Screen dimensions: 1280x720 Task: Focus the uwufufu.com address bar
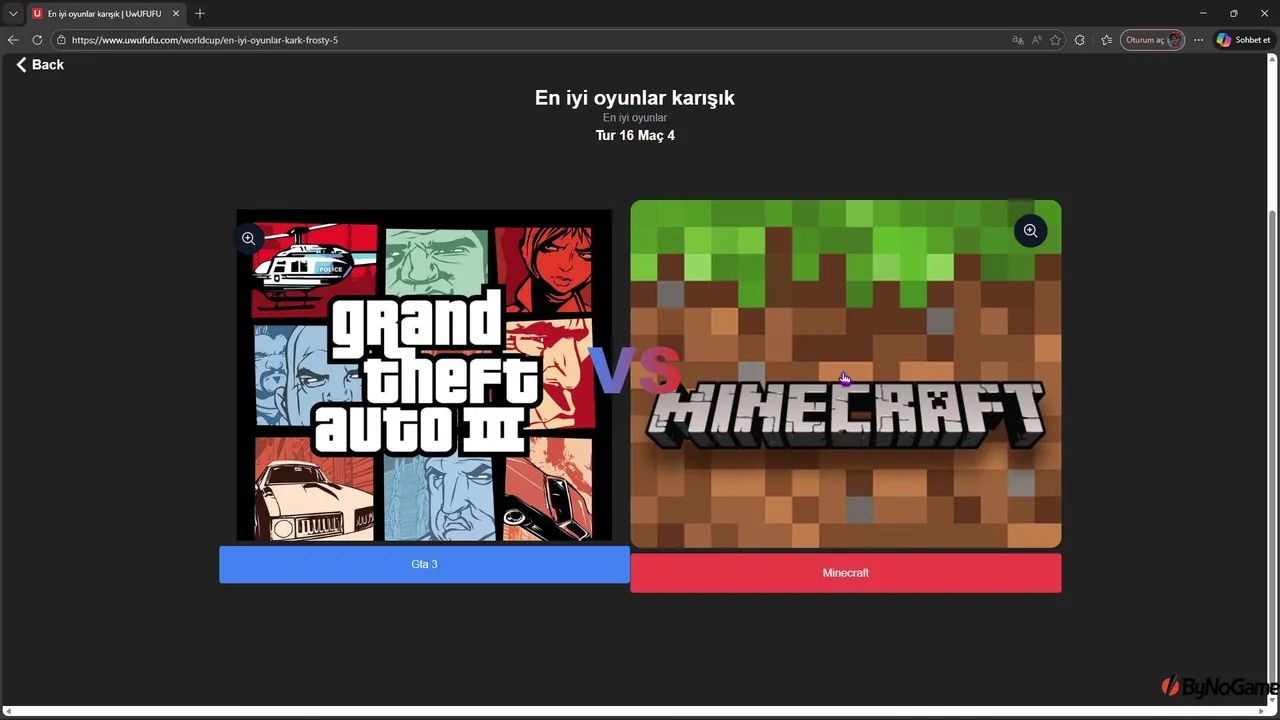point(540,40)
